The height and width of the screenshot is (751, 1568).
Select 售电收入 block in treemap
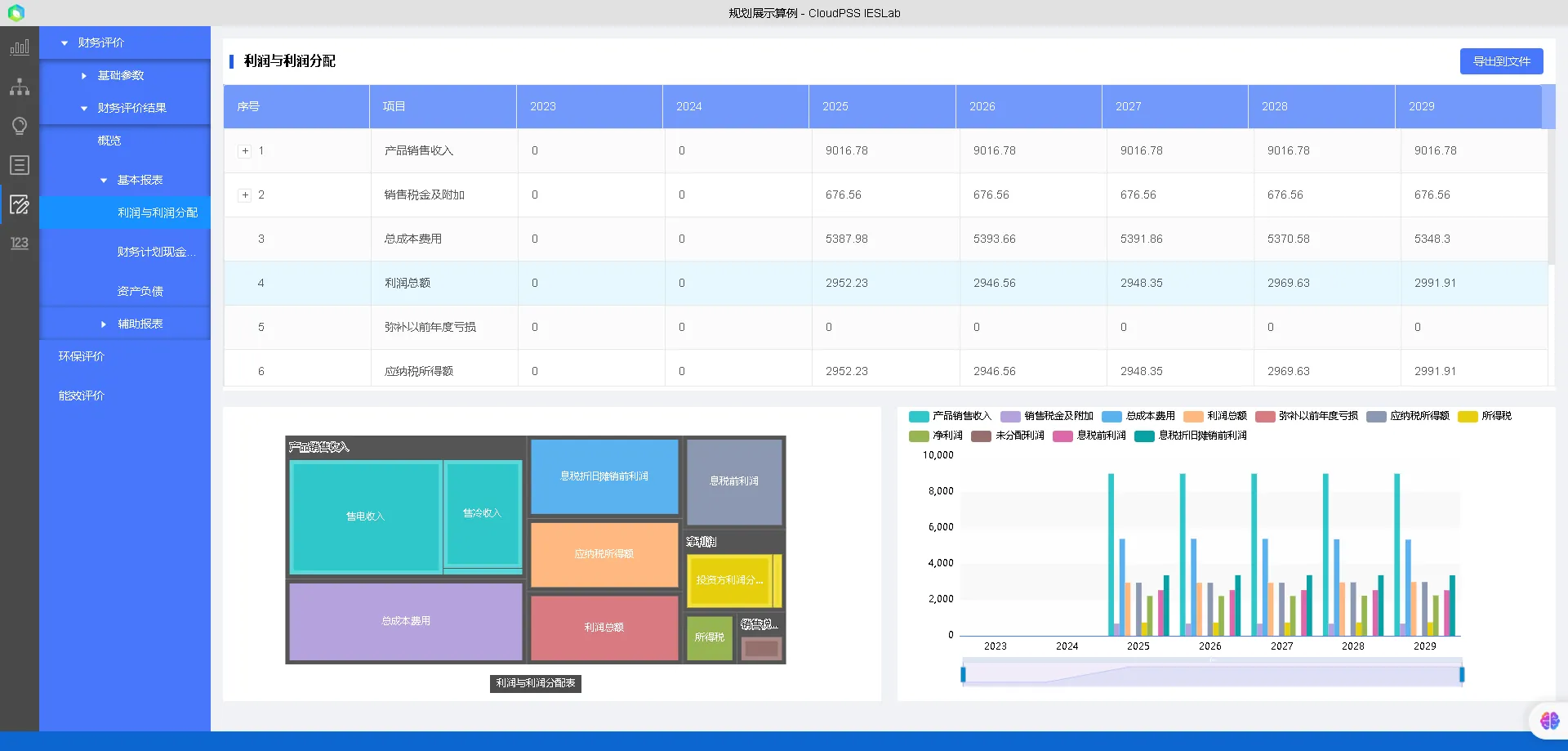click(365, 516)
